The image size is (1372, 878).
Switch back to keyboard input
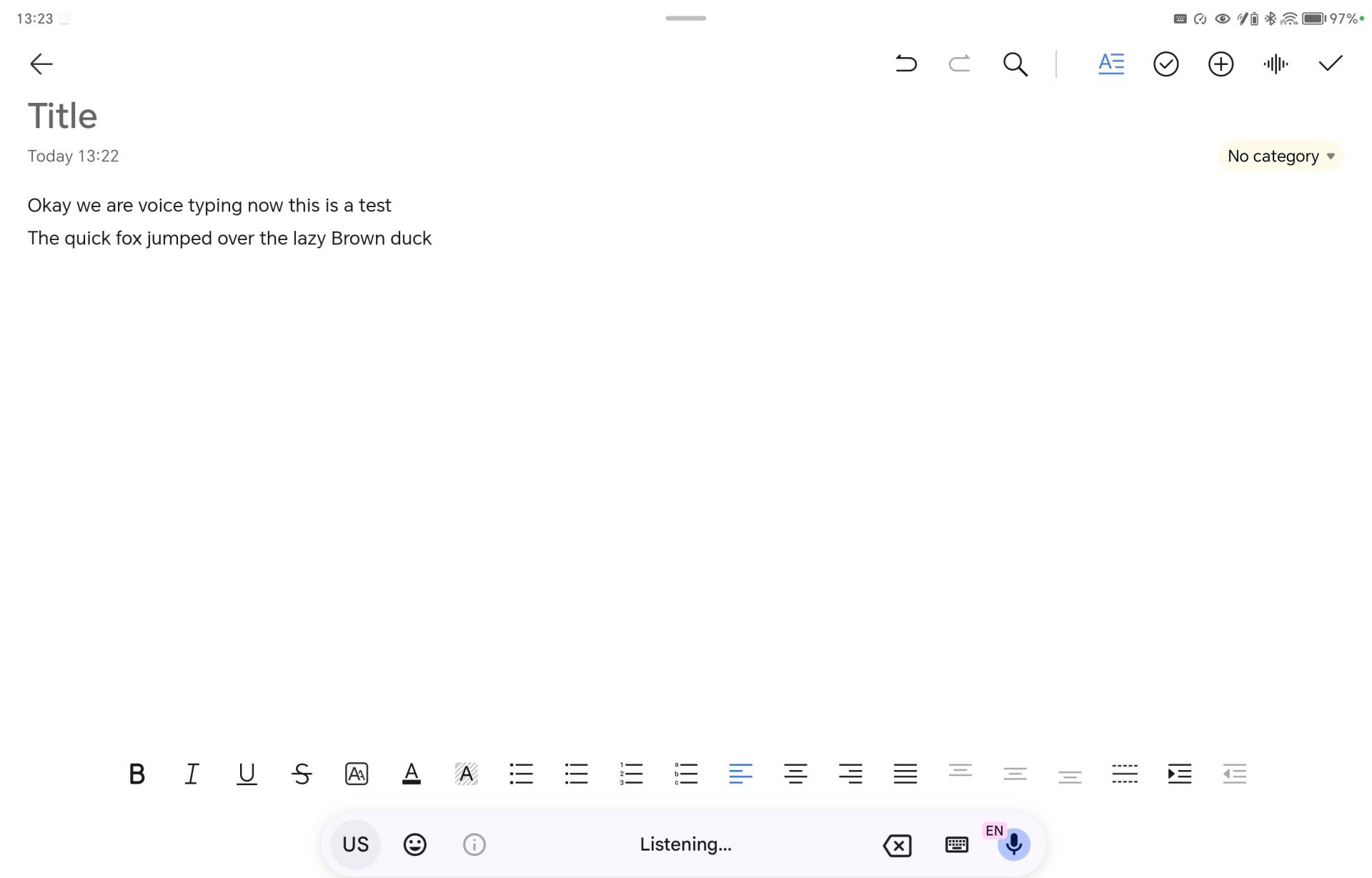[956, 844]
